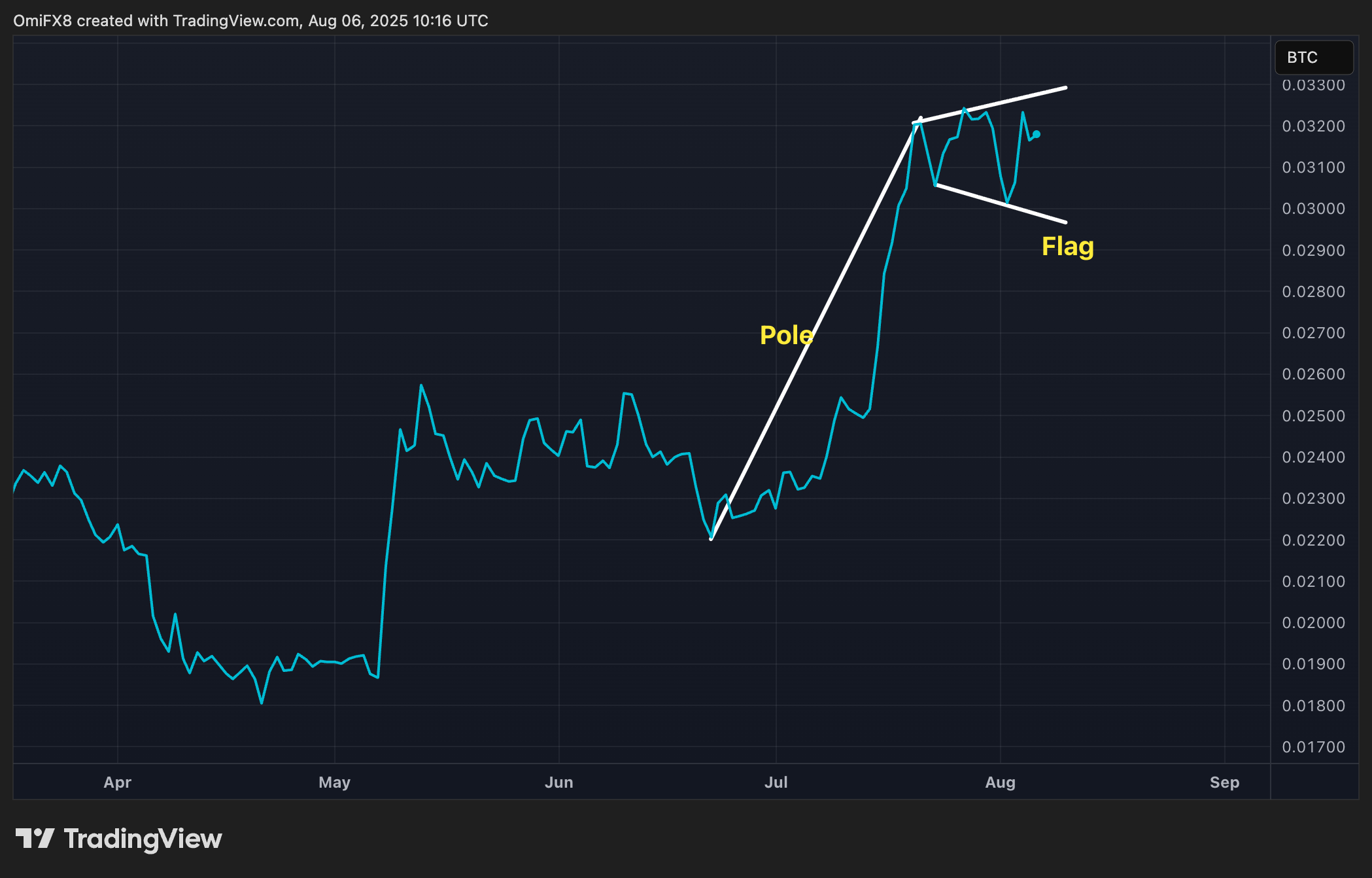
Task: Click the chart attribution text with timestamp
Action: tap(250, 20)
